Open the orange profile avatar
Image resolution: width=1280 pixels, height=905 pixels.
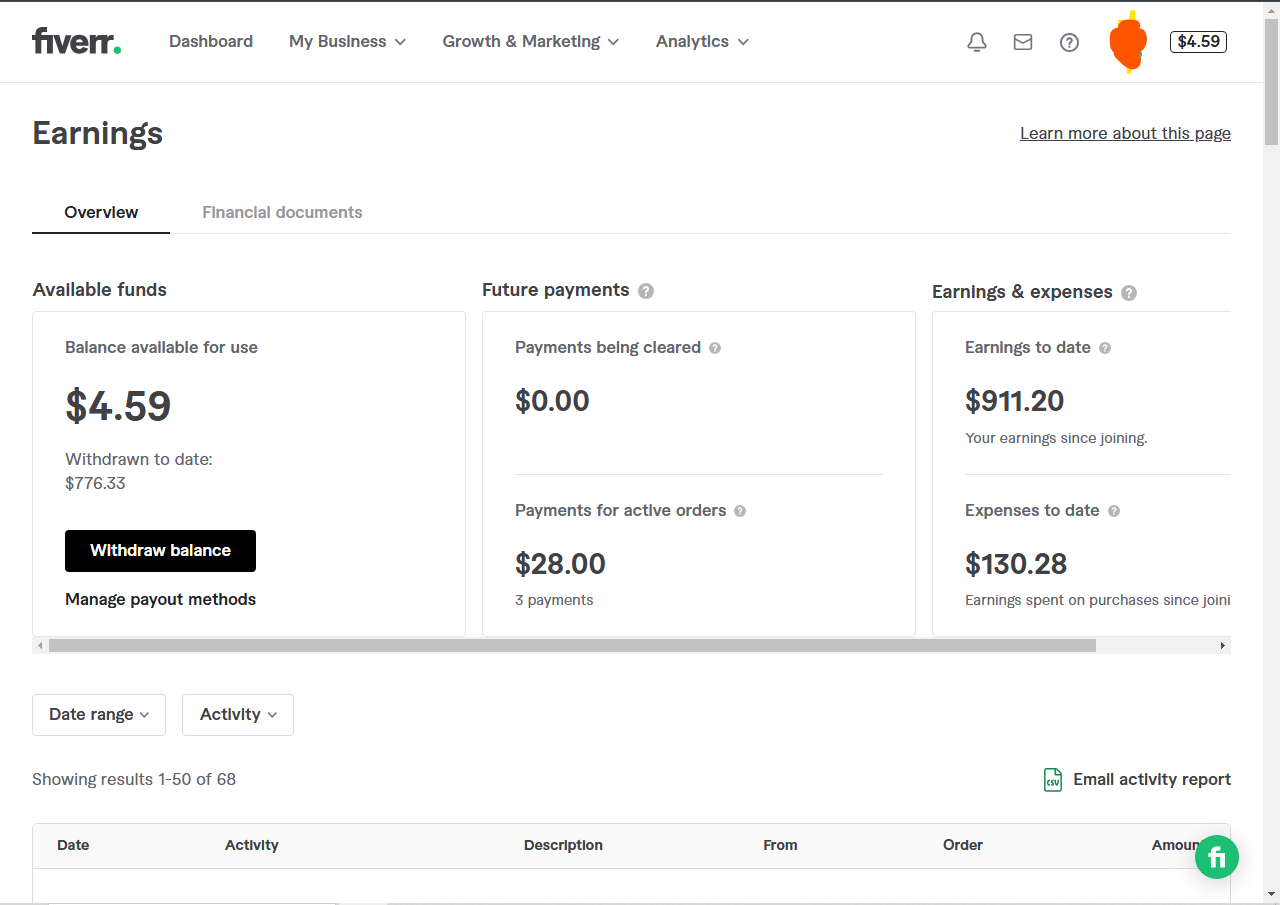click(1128, 42)
